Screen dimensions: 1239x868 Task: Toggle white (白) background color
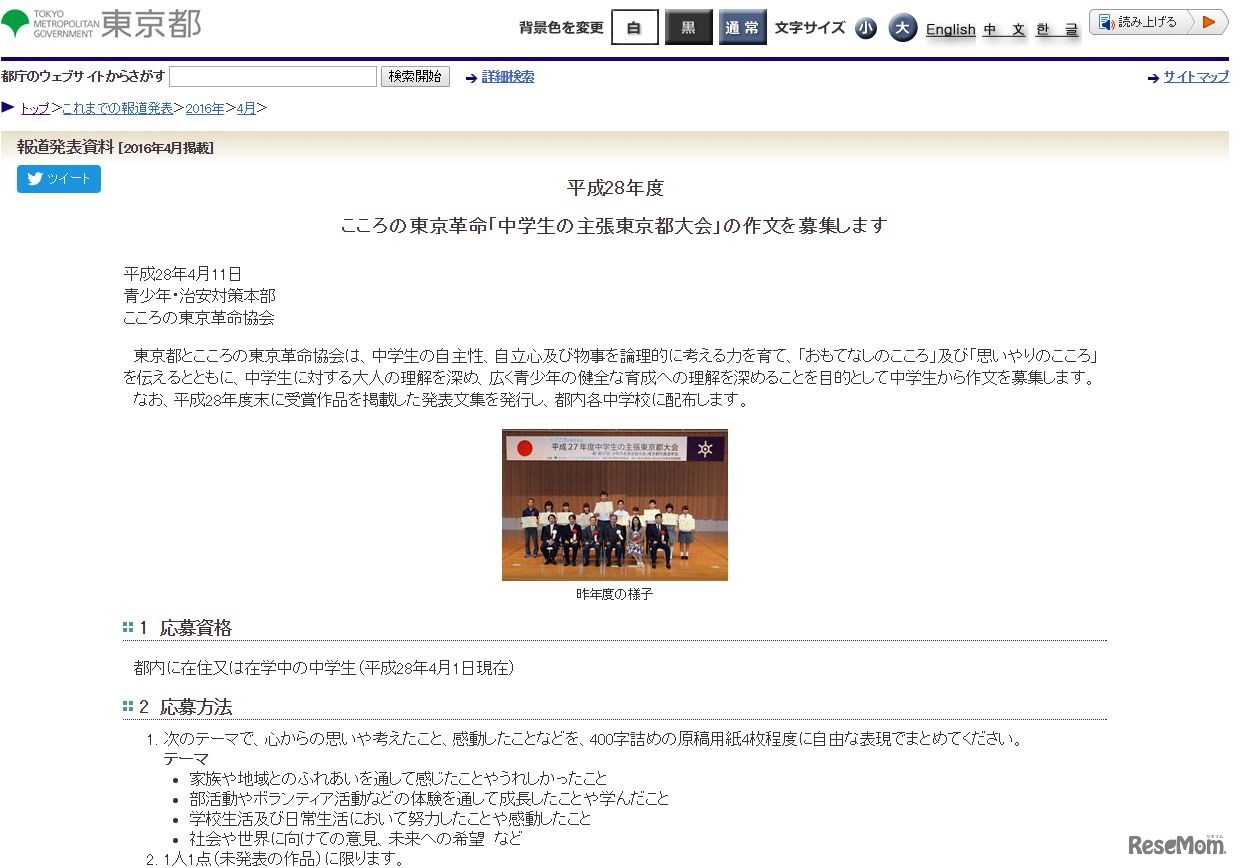[x=634, y=27]
